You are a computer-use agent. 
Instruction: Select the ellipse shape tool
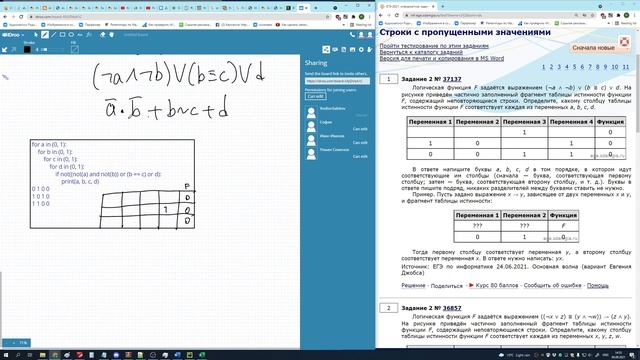tap(71, 35)
